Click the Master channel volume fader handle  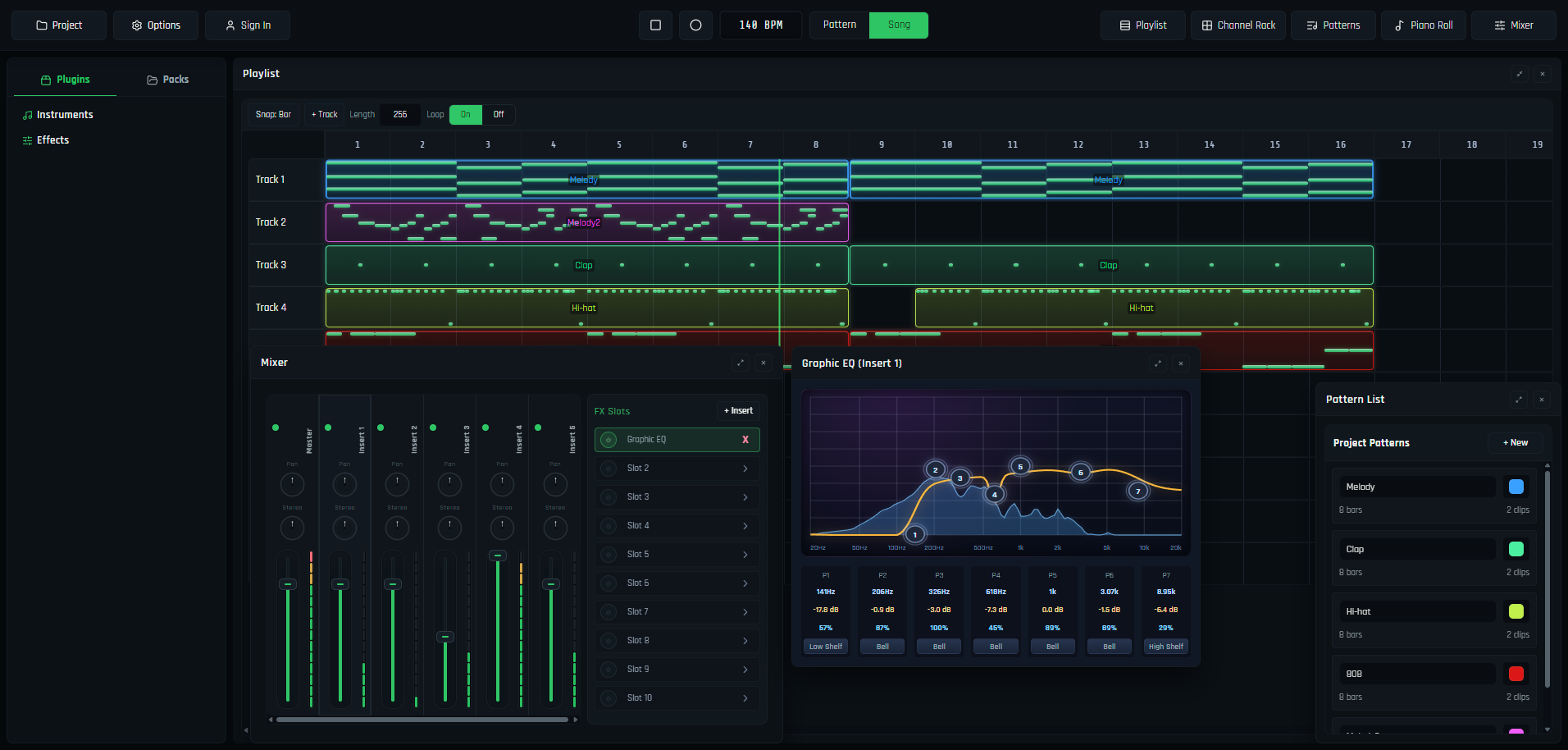[x=288, y=584]
